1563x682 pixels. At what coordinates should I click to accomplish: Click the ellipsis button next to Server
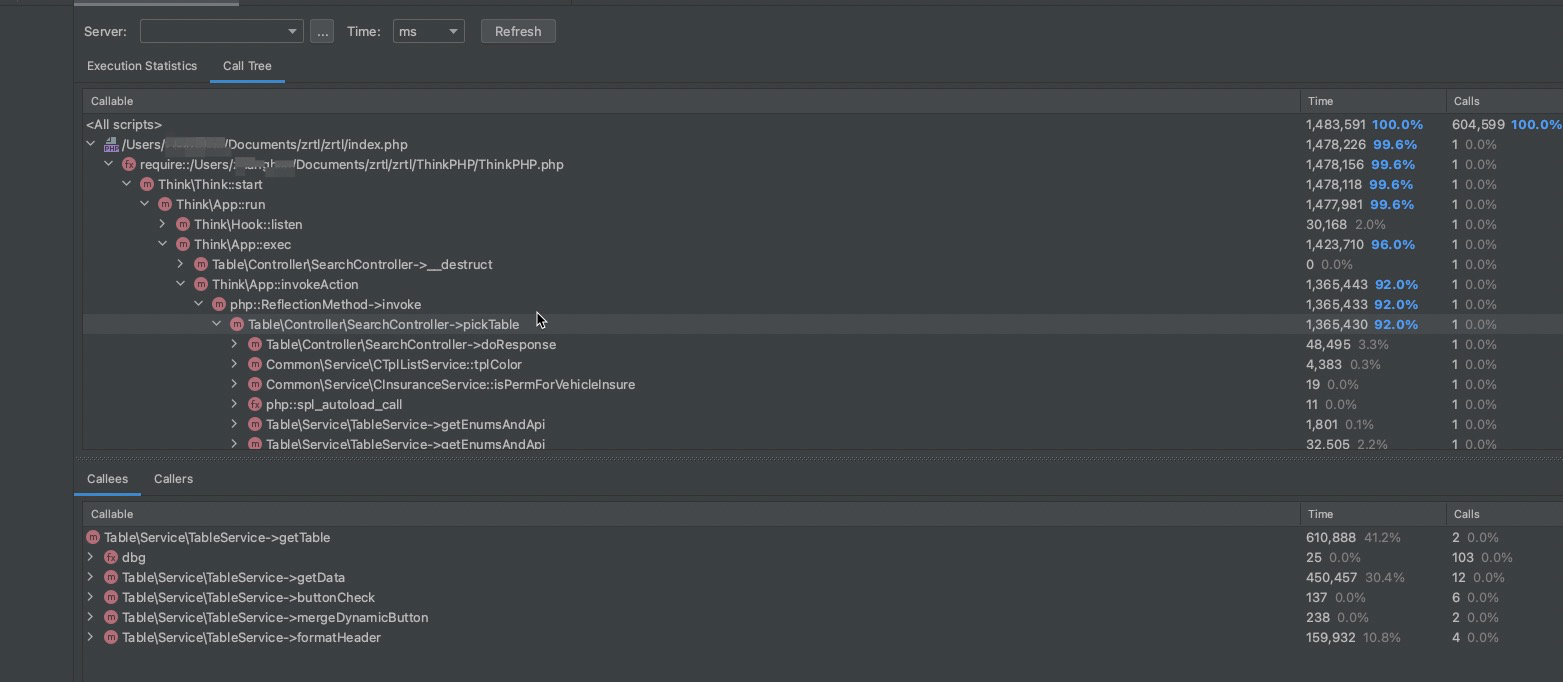322,32
